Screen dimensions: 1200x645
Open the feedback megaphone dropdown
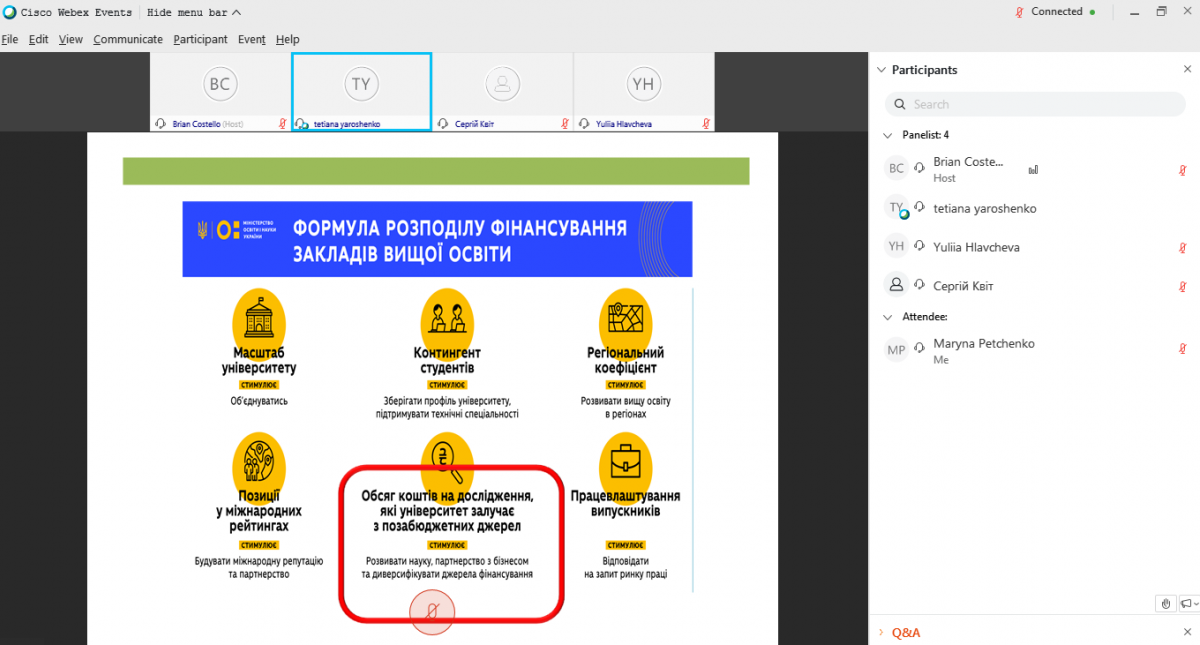pos(1189,603)
